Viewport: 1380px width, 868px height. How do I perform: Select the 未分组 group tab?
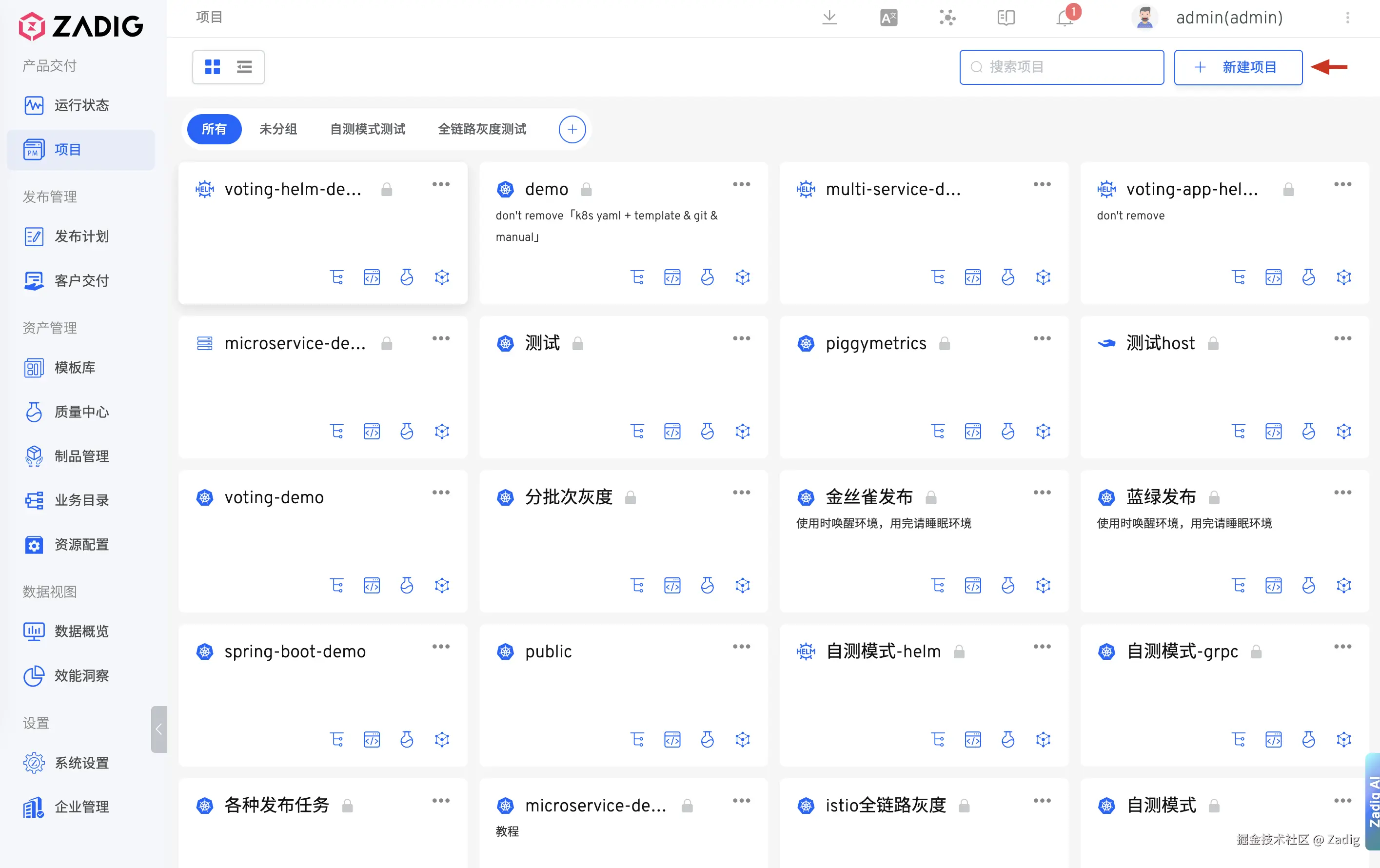(278, 129)
